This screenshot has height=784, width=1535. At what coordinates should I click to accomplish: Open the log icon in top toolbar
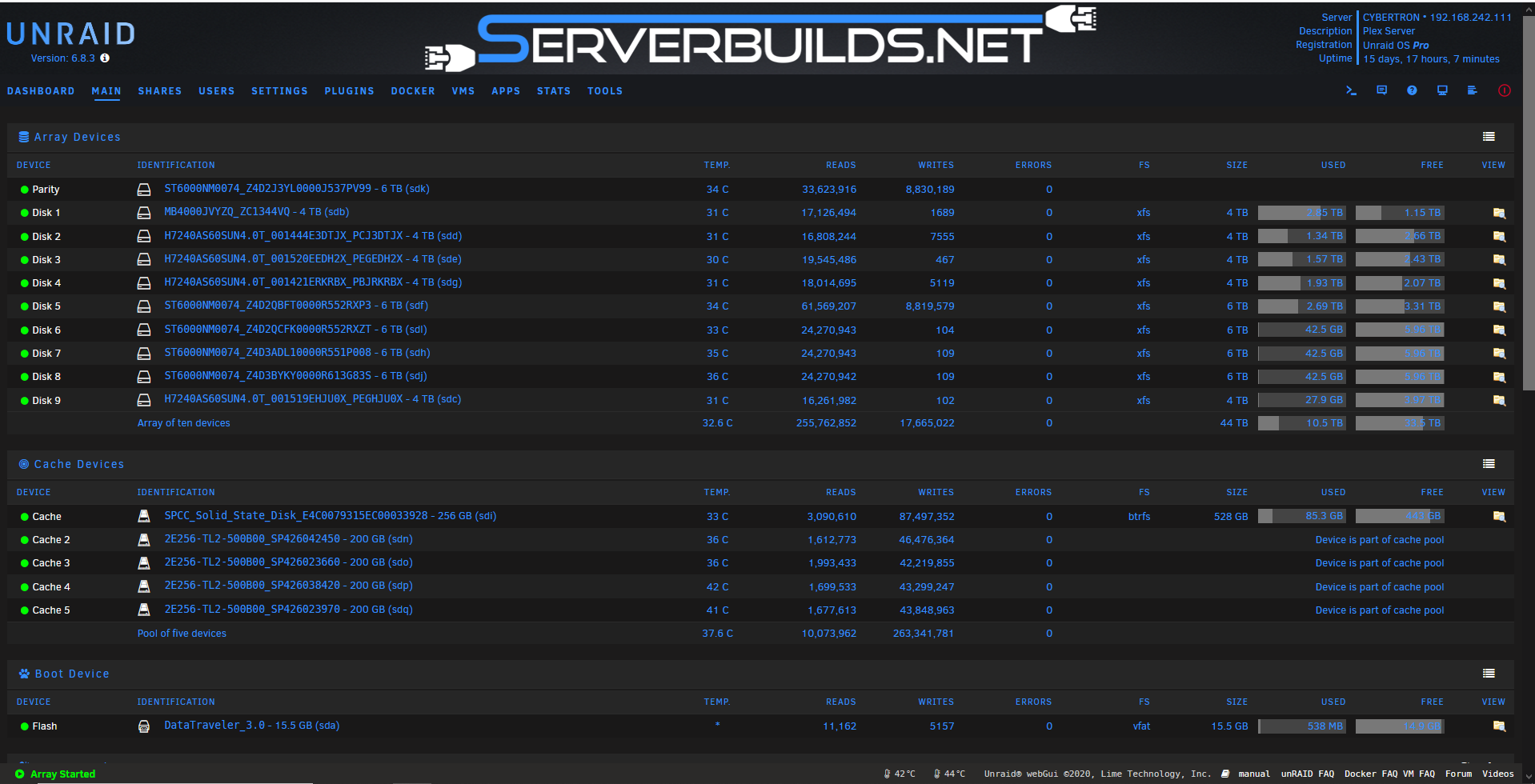[x=1472, y=90]
